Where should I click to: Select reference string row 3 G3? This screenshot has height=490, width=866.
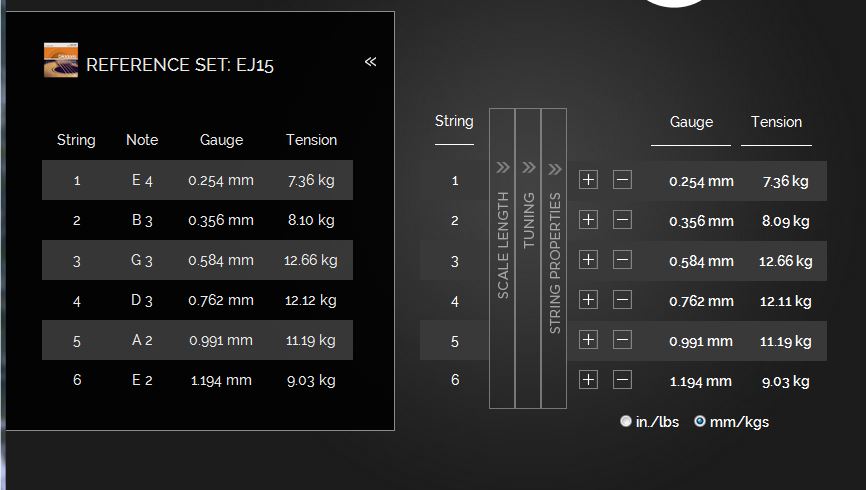[x=197, y=260]
